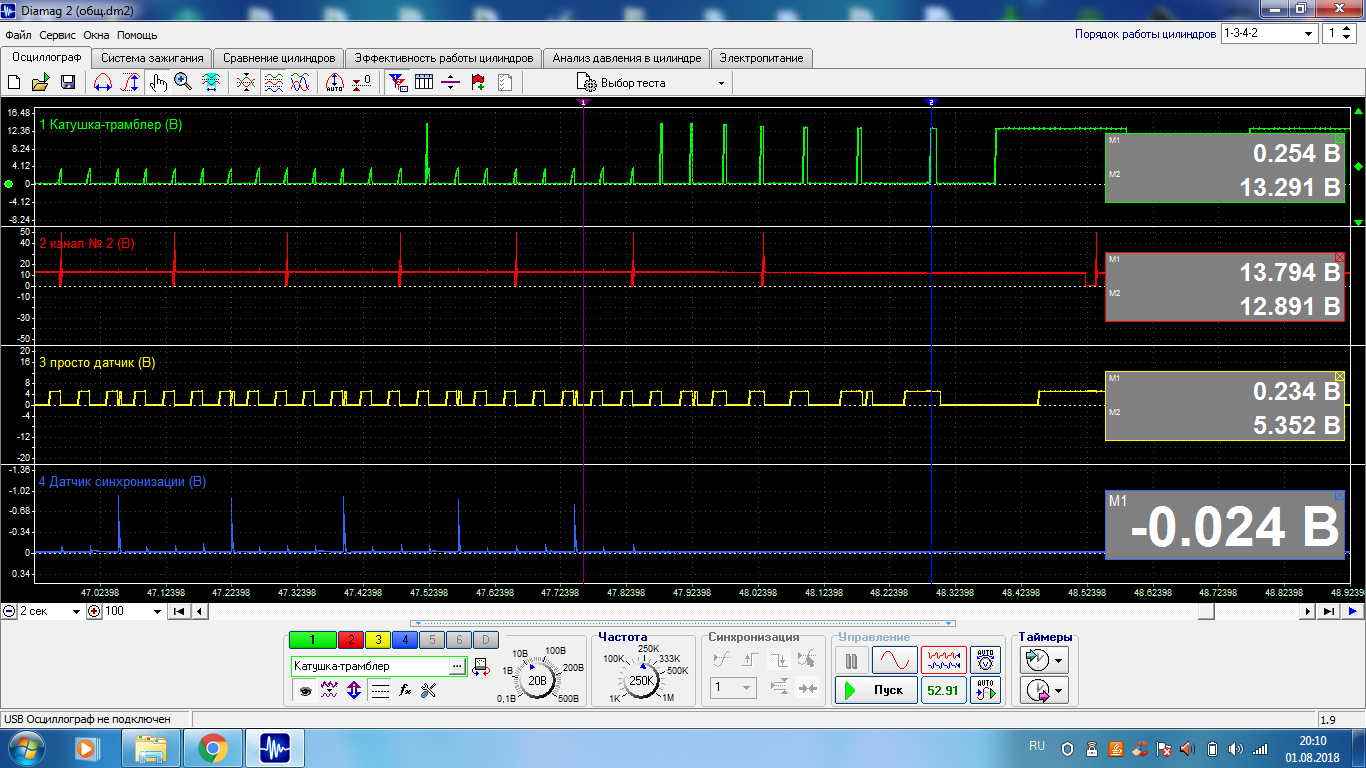Open the Сервис menu
1366x768 pixels.
tap(58, 34)
